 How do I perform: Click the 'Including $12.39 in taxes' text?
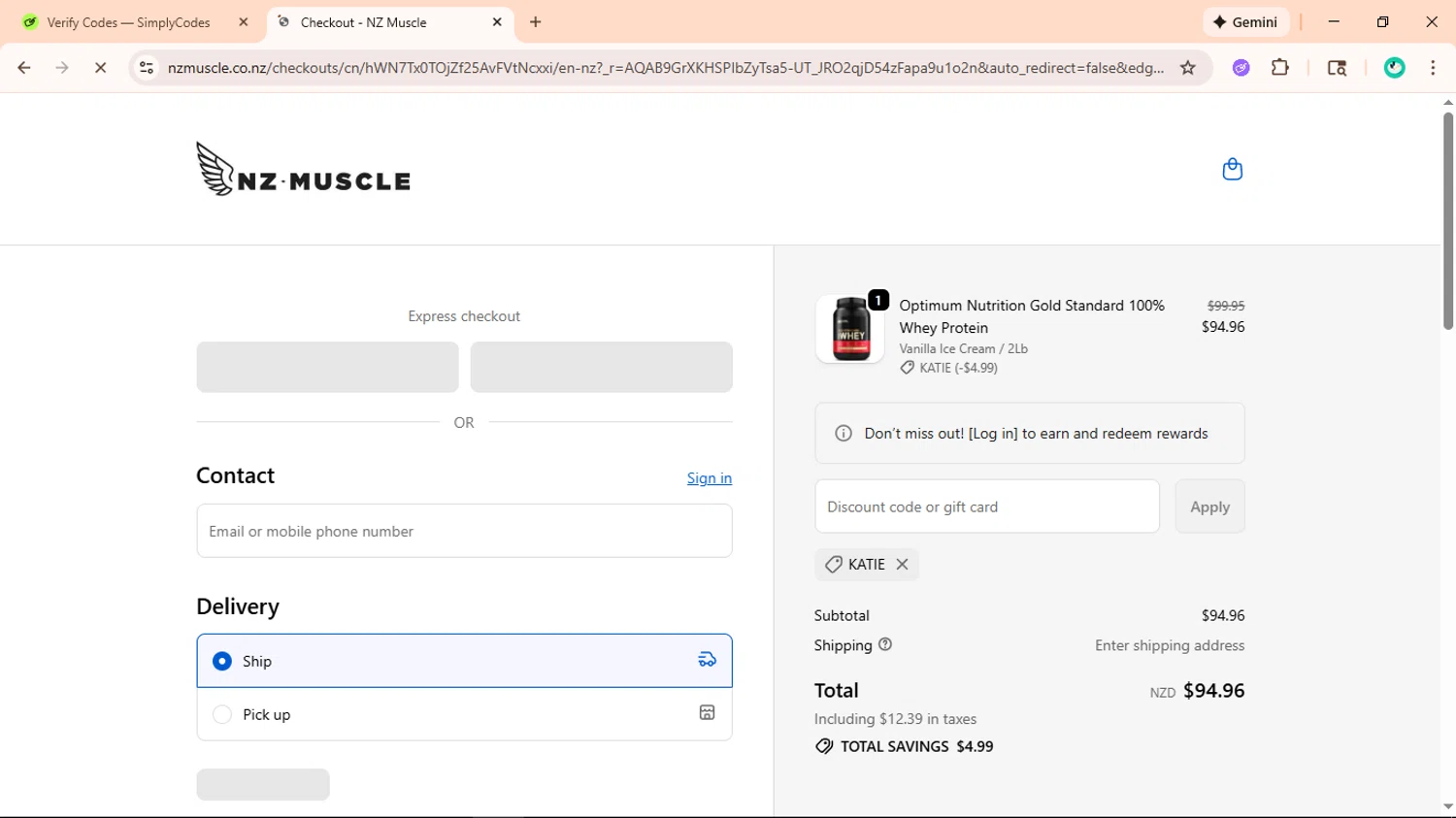click(x=895, y=719)
